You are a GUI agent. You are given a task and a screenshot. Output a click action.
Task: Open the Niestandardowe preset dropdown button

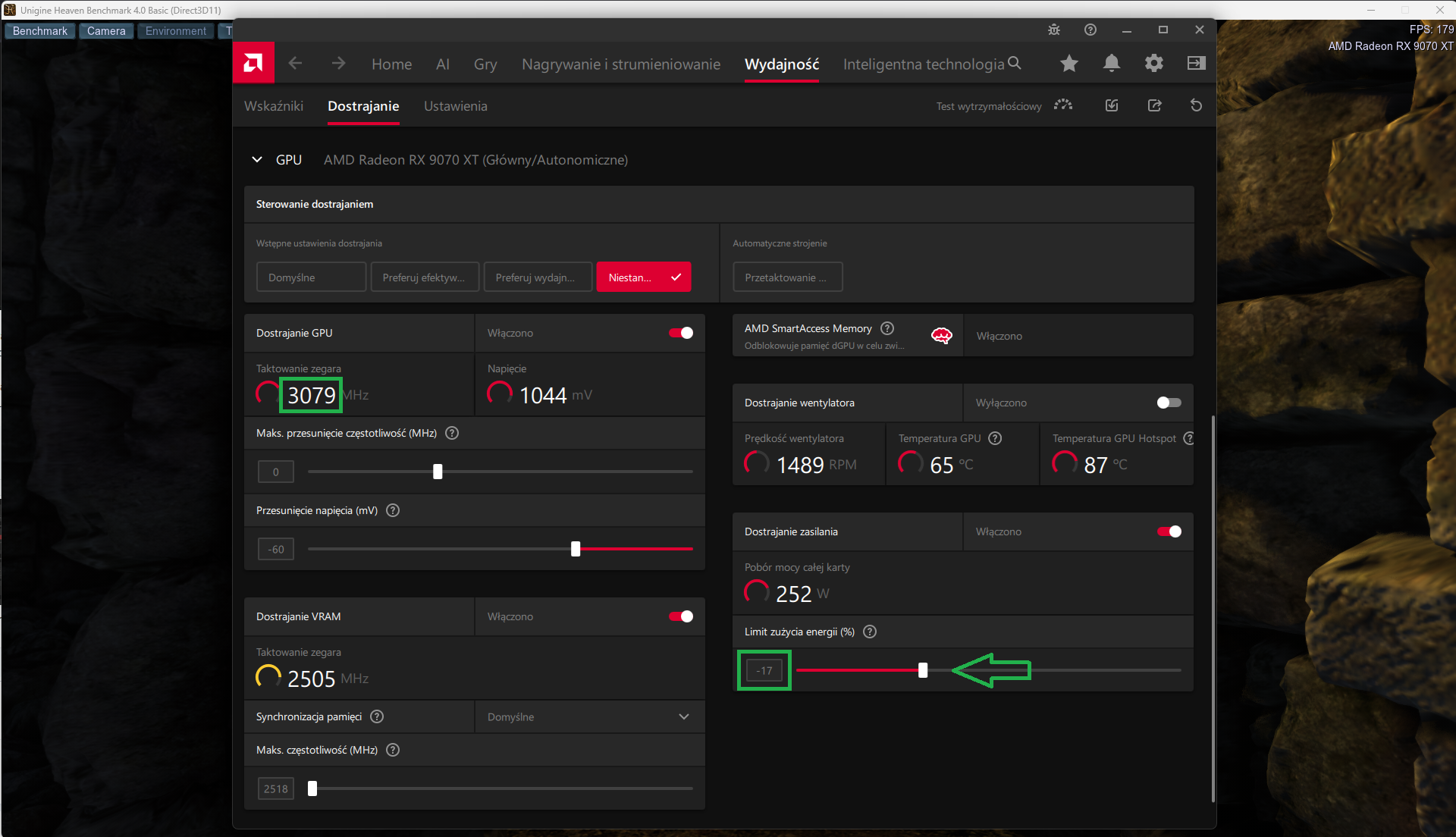pyautogui.click(x=644, y=277)
